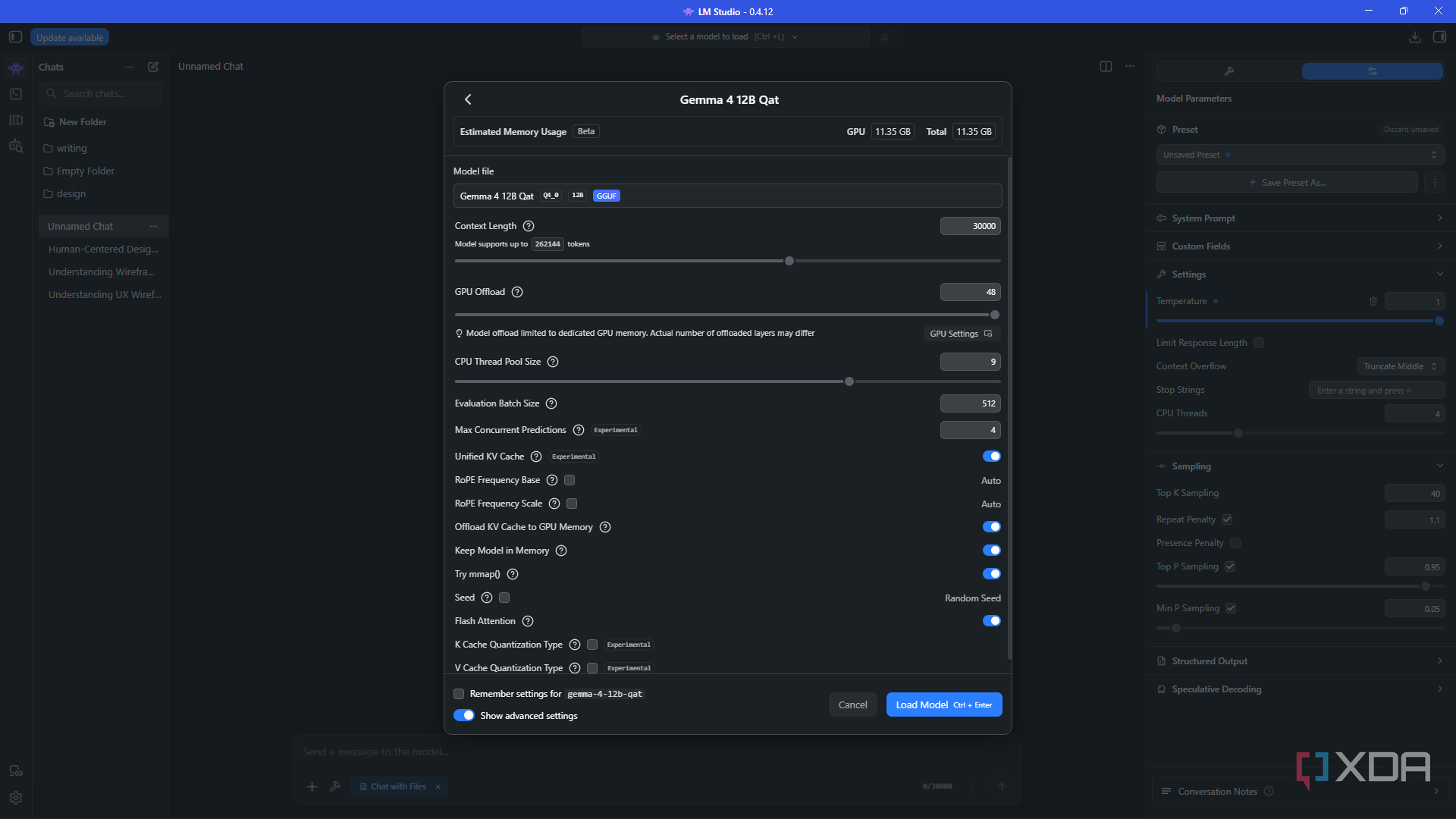Click the Context Length value field
1456x819 pixels.
coord(971,226)
